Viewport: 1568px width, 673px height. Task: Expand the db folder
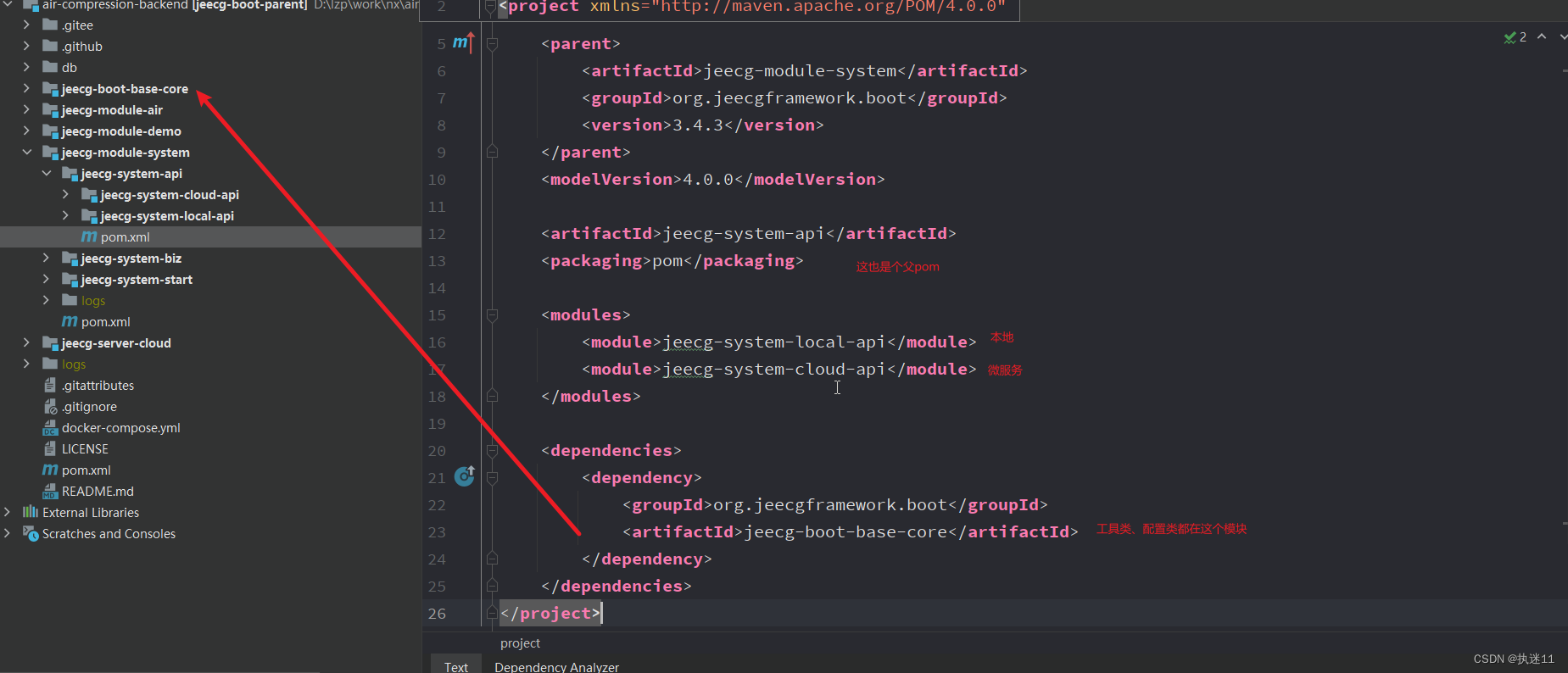pyautogui.click(x=26, y=67)
